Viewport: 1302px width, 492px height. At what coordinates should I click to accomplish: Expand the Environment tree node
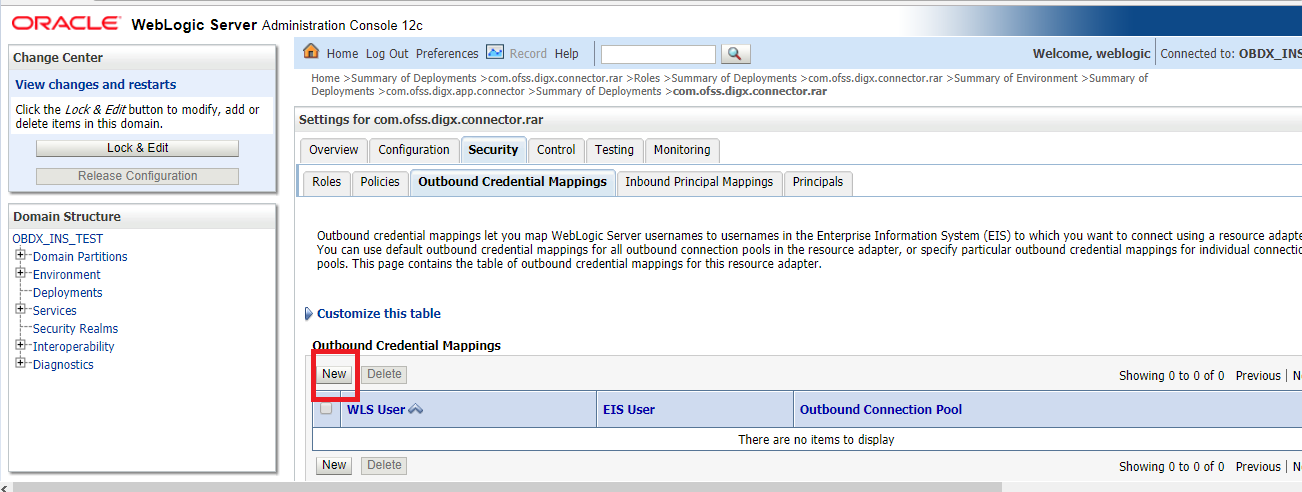pyautogui.click(x=20, y=274)
